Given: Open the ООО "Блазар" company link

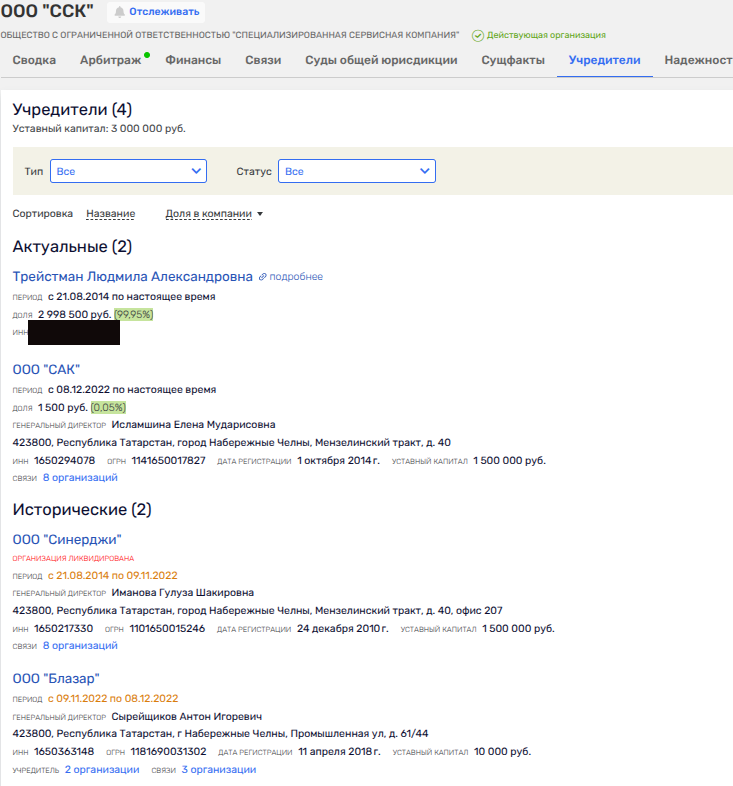Looking at the screenshot, I should (56, 679).
